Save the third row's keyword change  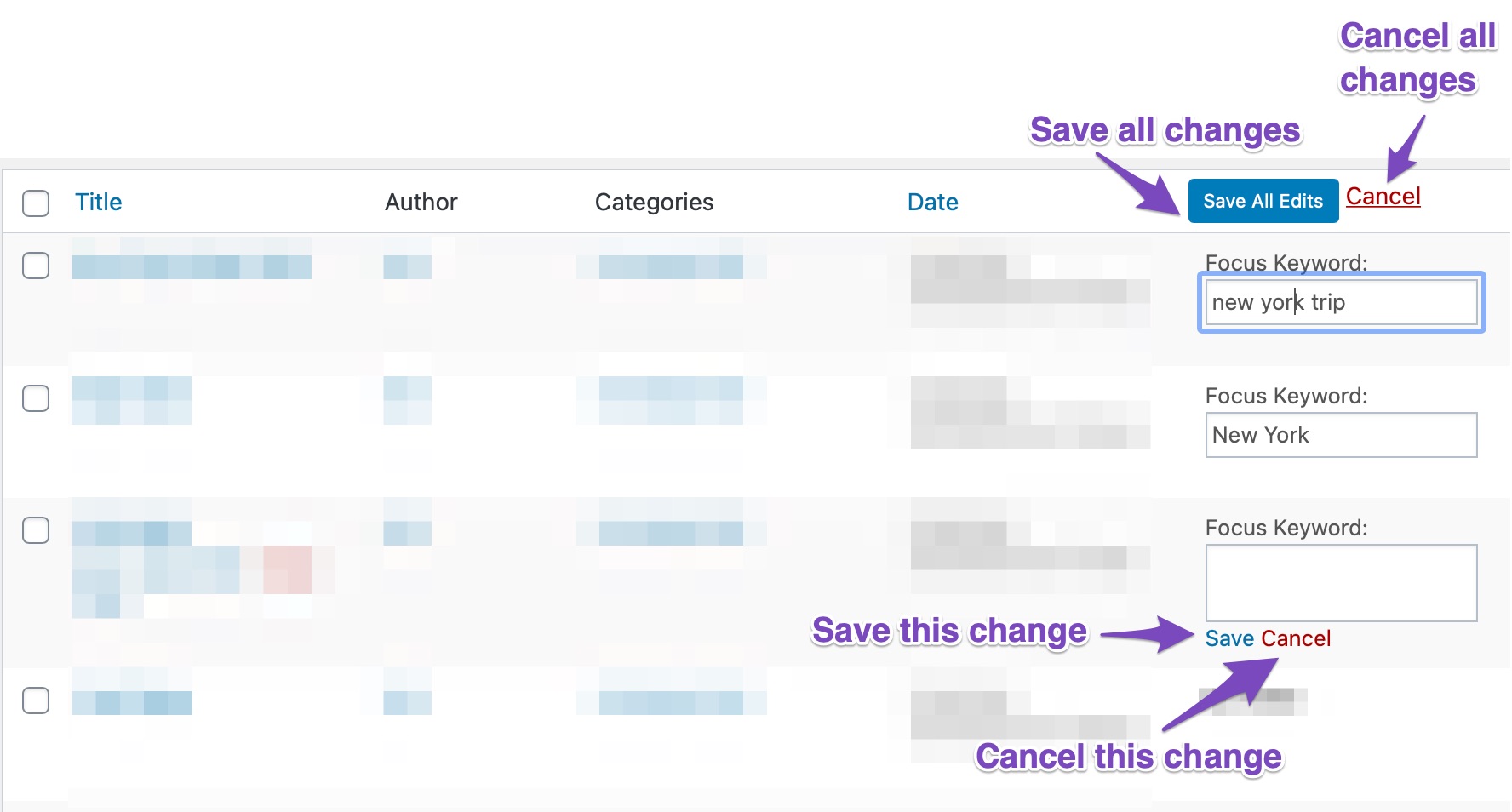pos(1229,639)
